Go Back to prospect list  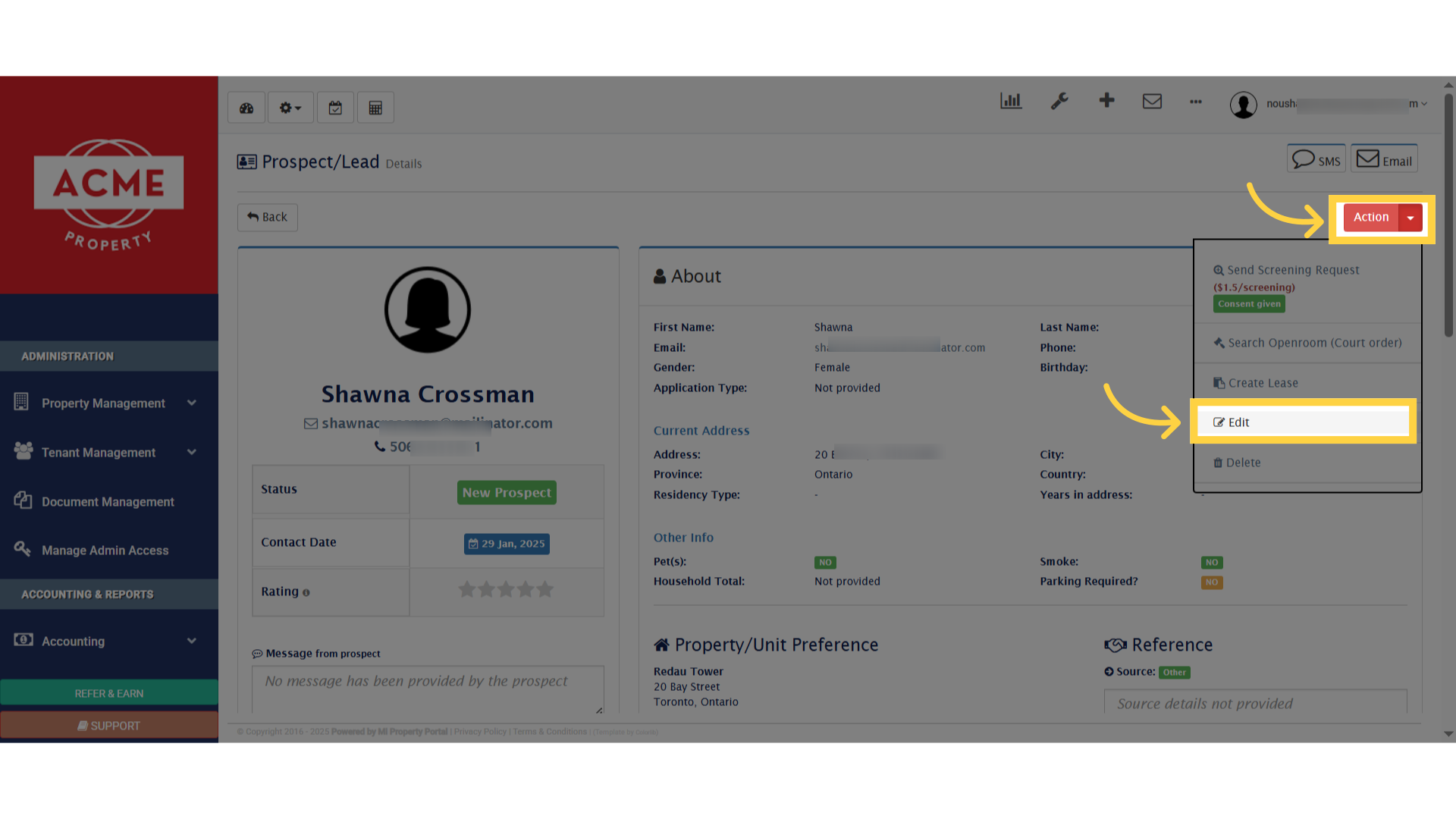click(268, 217)
